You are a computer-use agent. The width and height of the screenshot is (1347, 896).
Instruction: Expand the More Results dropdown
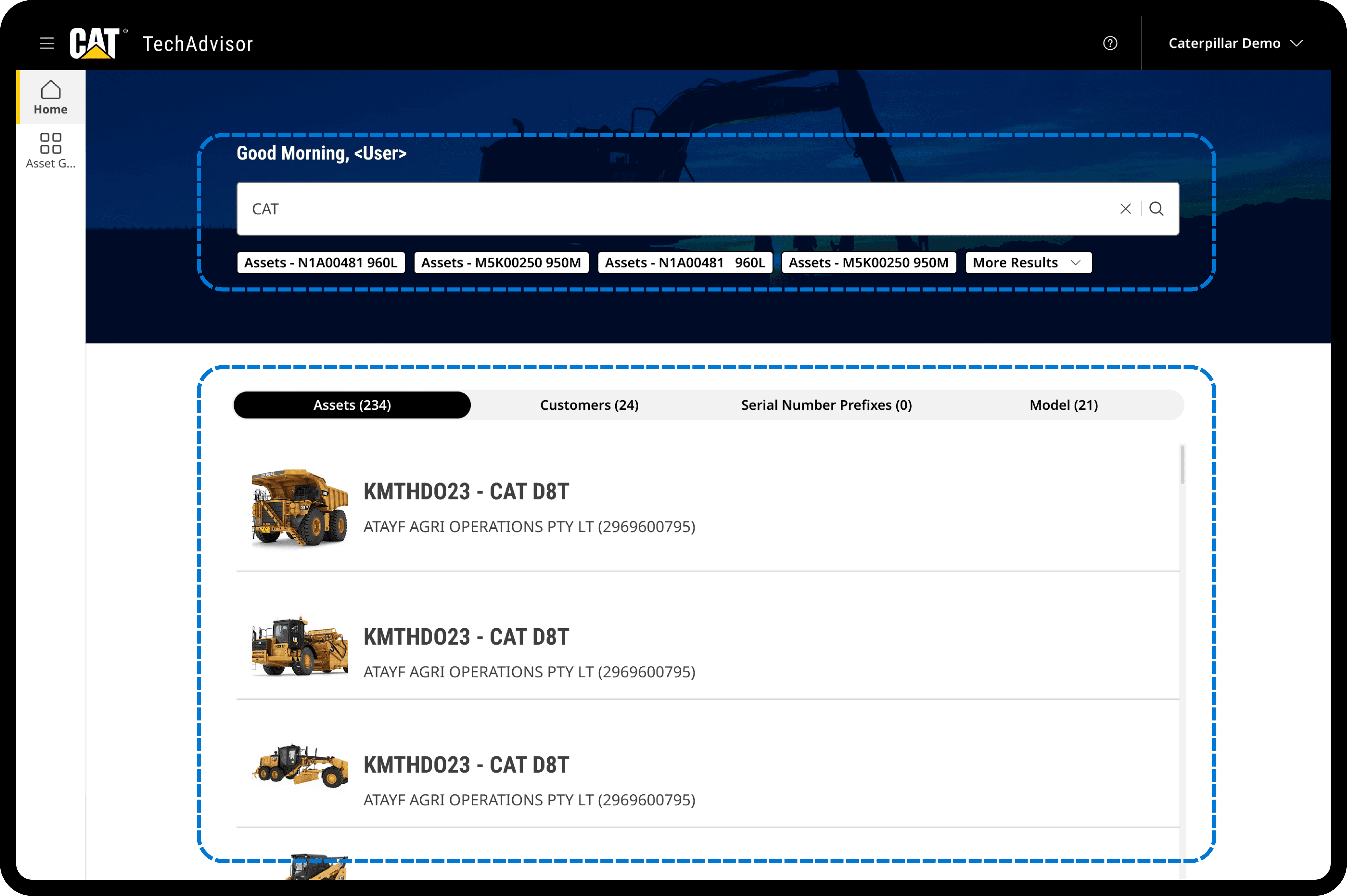[1028, 263]
